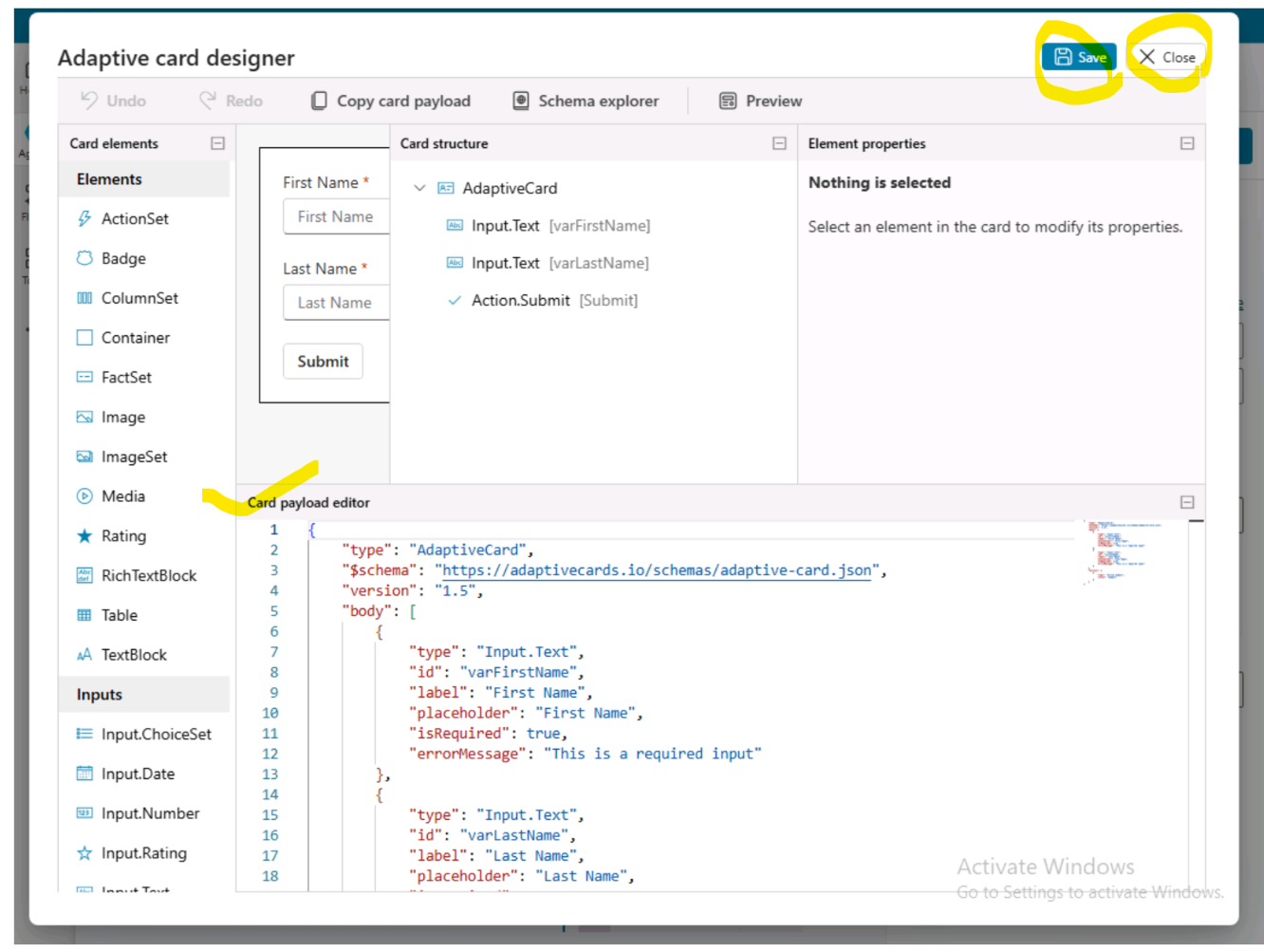Click Copy card payload

pos(391,101)
